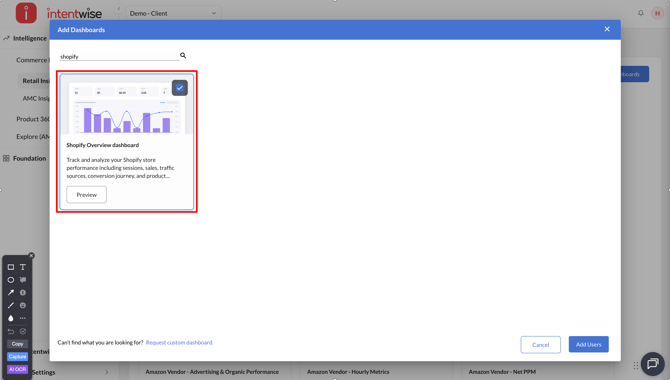
Task: Expand the Settings sidebar chevron
Action: pyautogui.click(x=106, y=372)
